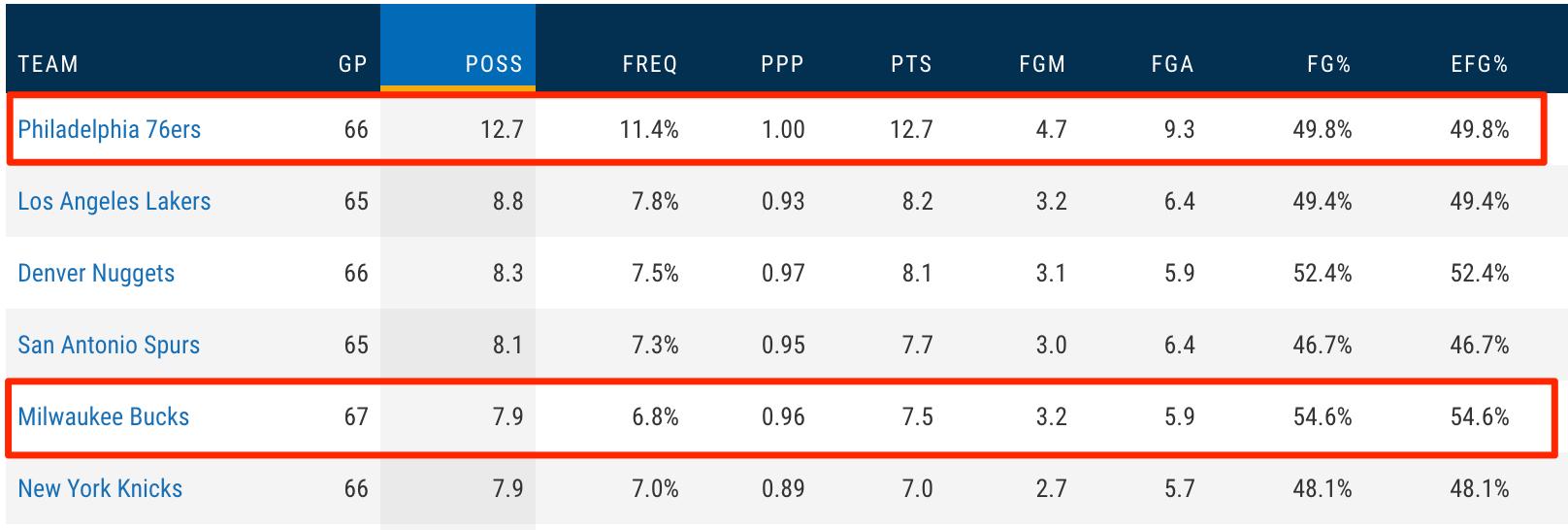Open the New York Knicks link
Viewport: 1568px width, 530px height.
click(x=100, y=488)
